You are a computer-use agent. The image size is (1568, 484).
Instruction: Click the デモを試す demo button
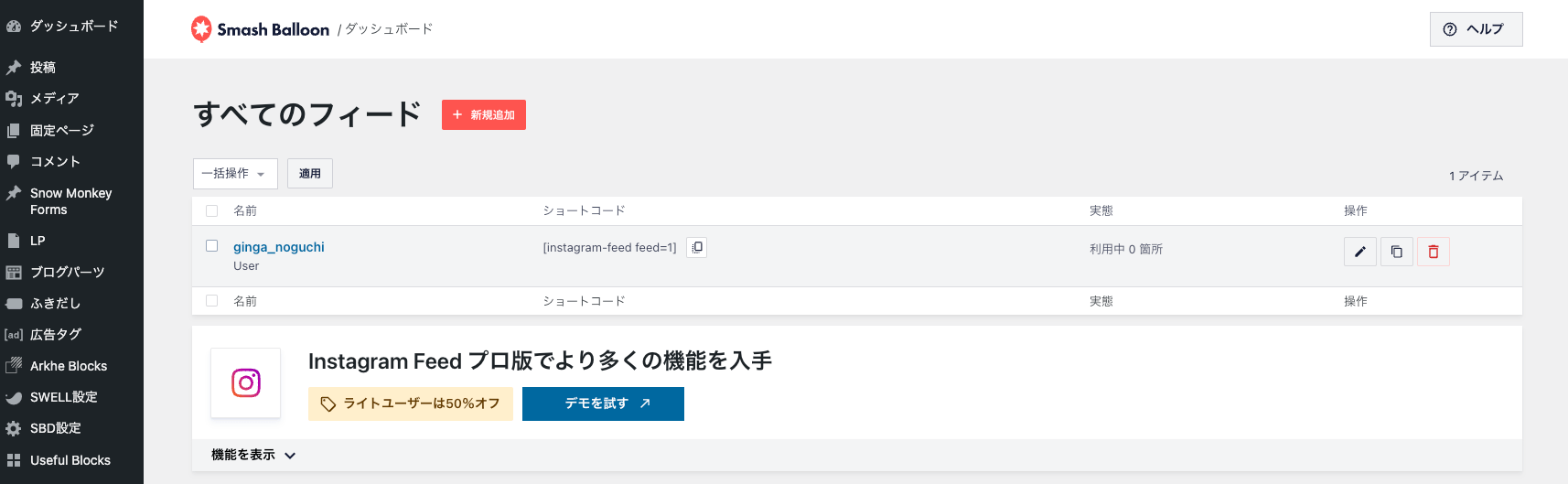point(603,403)
